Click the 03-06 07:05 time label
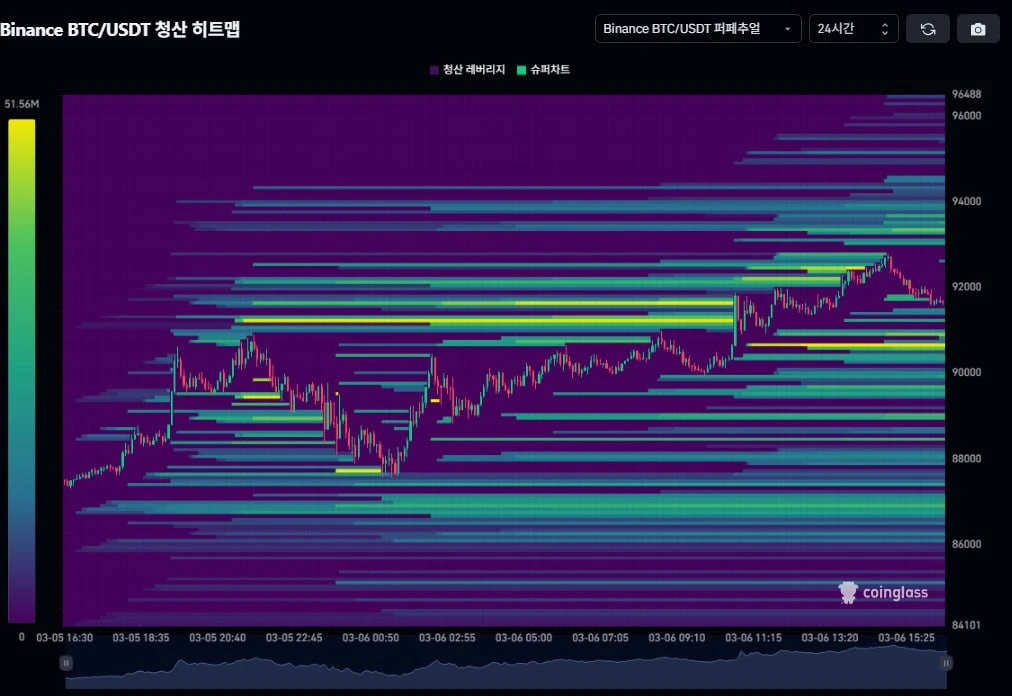Screen dimensions: 1012x696 (x=600, y=638)
